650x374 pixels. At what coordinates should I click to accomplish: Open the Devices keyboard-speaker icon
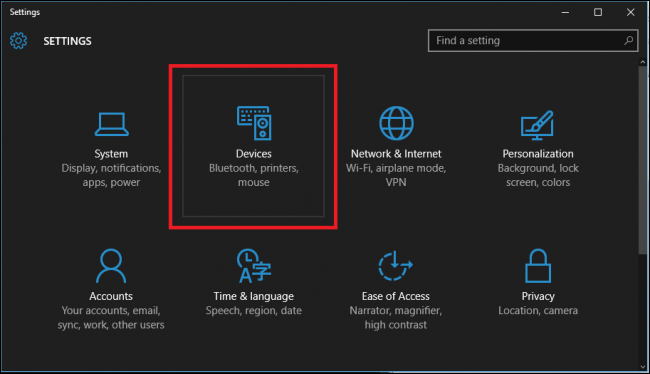pyautogui.click(x=254, y=123)
